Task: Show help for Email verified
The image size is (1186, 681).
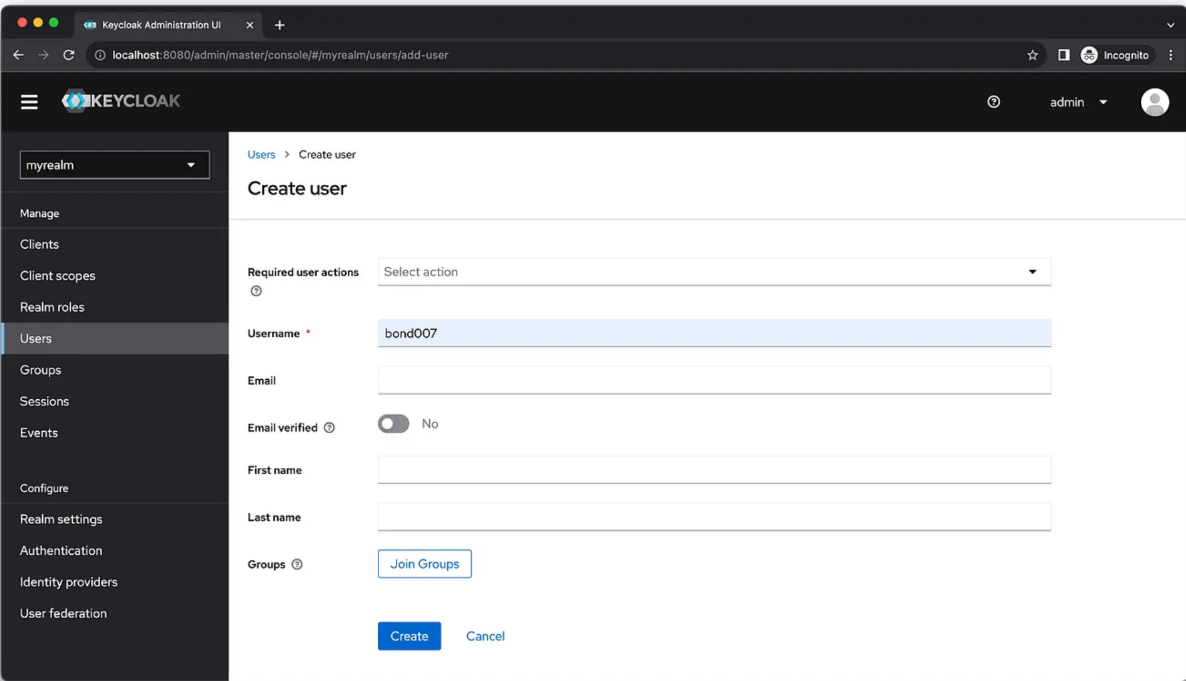Action: click(329, 428)
